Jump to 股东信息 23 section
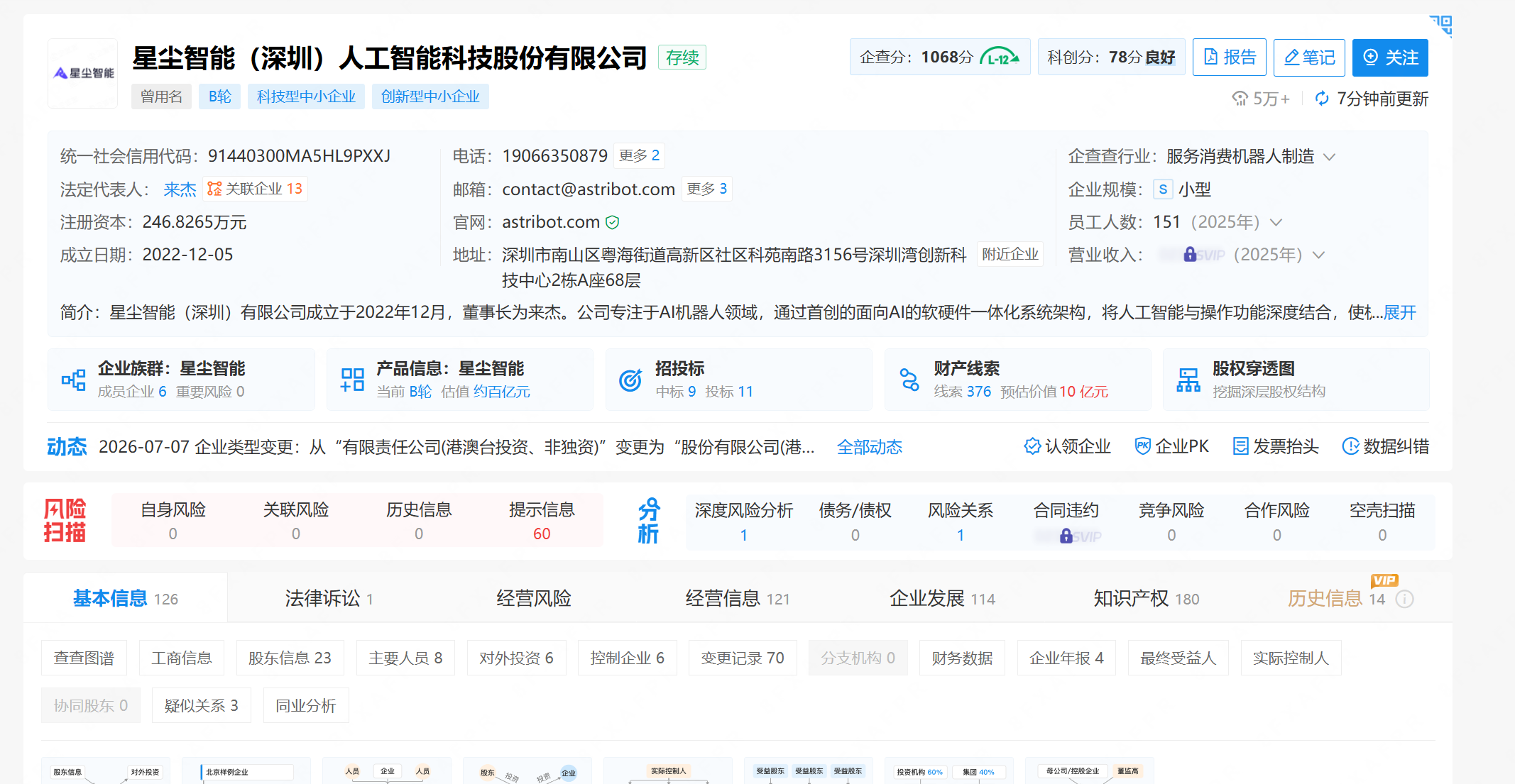Screen dimensions: 1515x784 (x=290, y=658)
